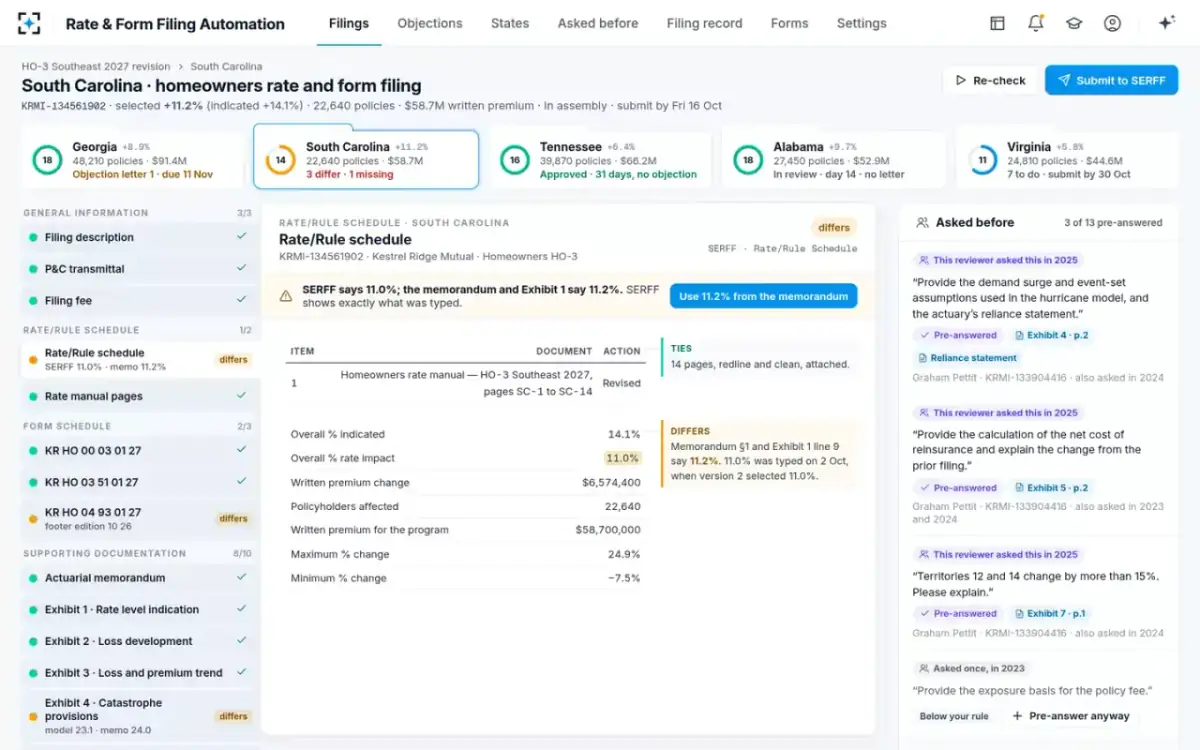The height and width of the screenshot is (750, 1200).
Task: Open Exhibit 4 · p.2 link
Action: [1051, 335]
